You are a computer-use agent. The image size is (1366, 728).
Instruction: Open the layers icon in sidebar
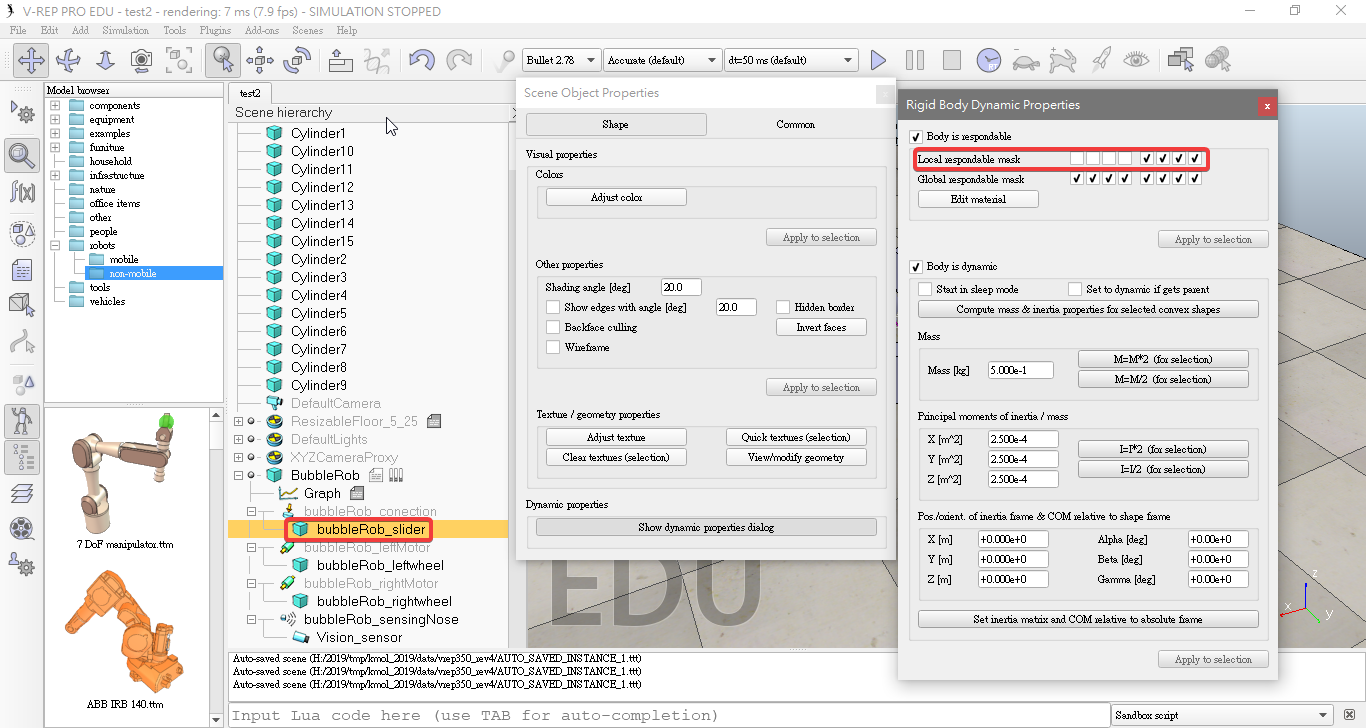pyautogui.click(x=22, y=493)
